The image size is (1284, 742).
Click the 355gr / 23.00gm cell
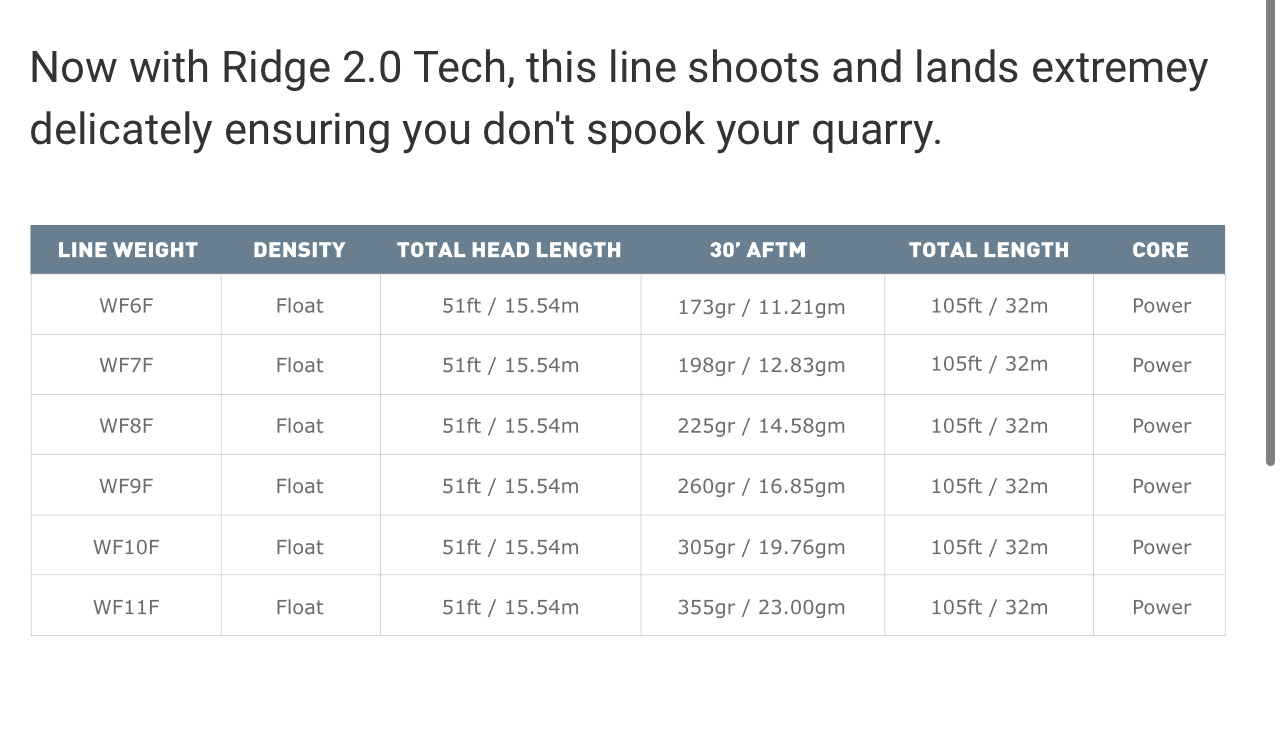[x=761, y=607]
